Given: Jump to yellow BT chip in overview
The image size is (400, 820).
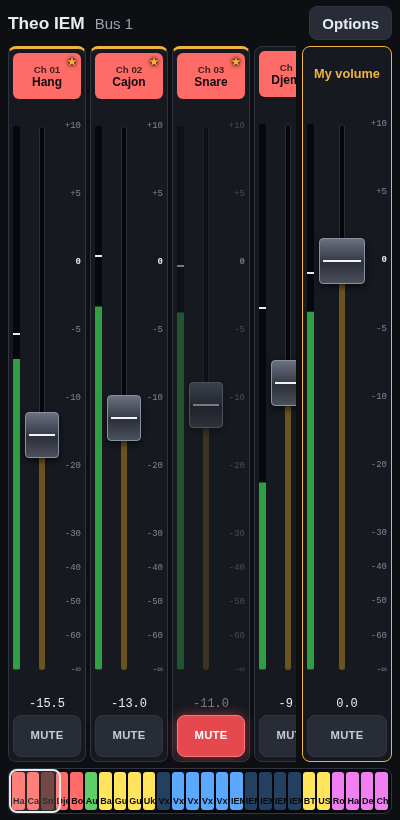Looking at the screenshot, I should pyautogui.click(x=309, y=791).
